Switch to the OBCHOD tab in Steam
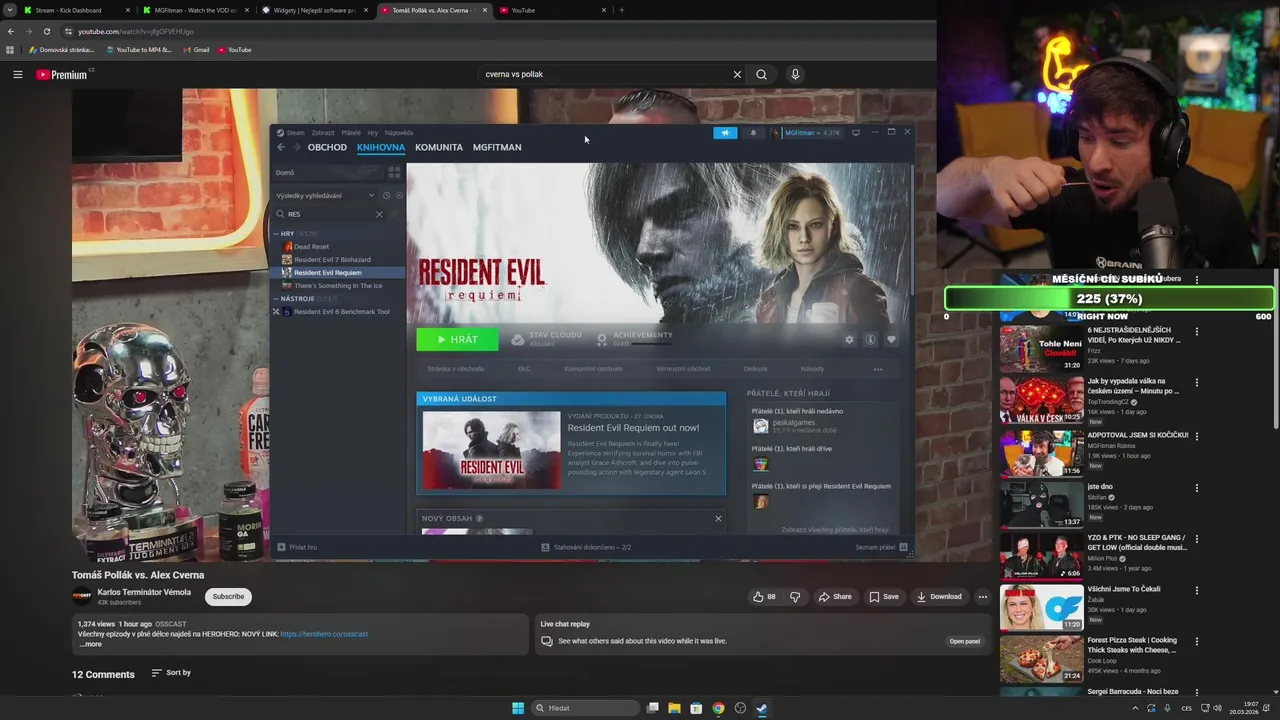The image size is (1280, 720). pos(327,147)
